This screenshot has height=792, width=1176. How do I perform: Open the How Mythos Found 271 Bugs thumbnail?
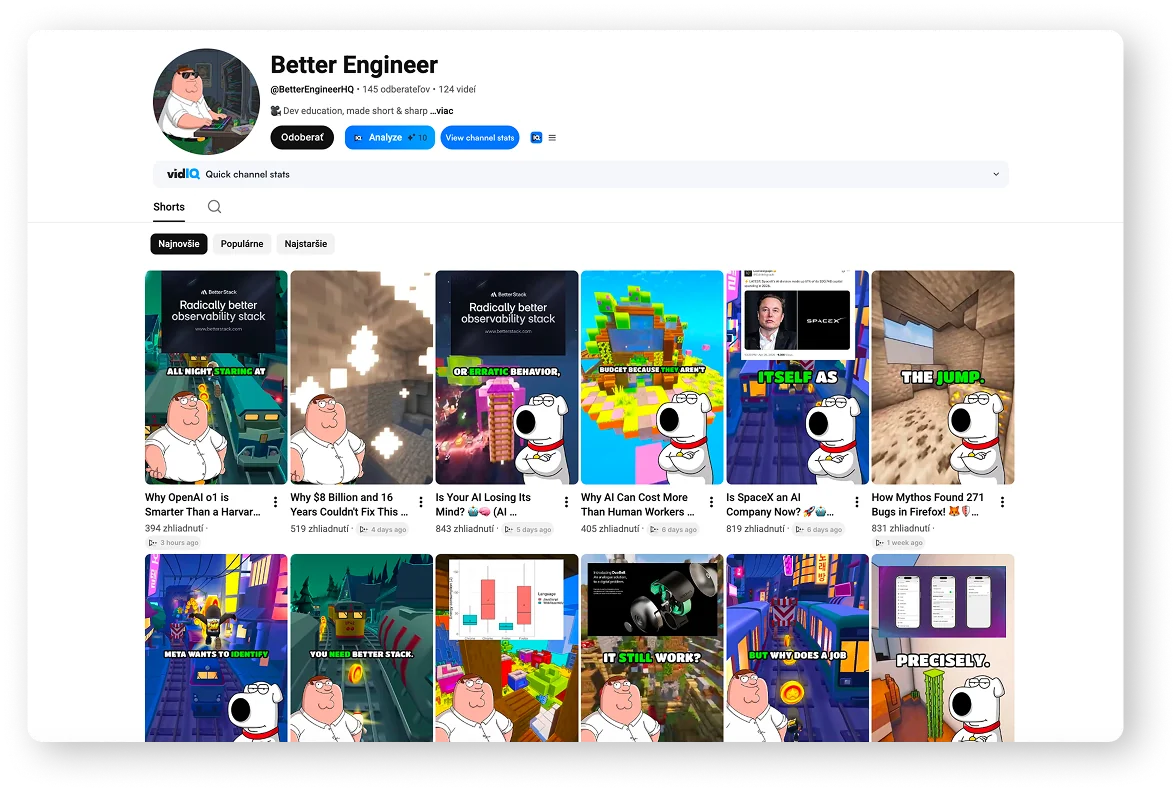click(x=943, y=377)
